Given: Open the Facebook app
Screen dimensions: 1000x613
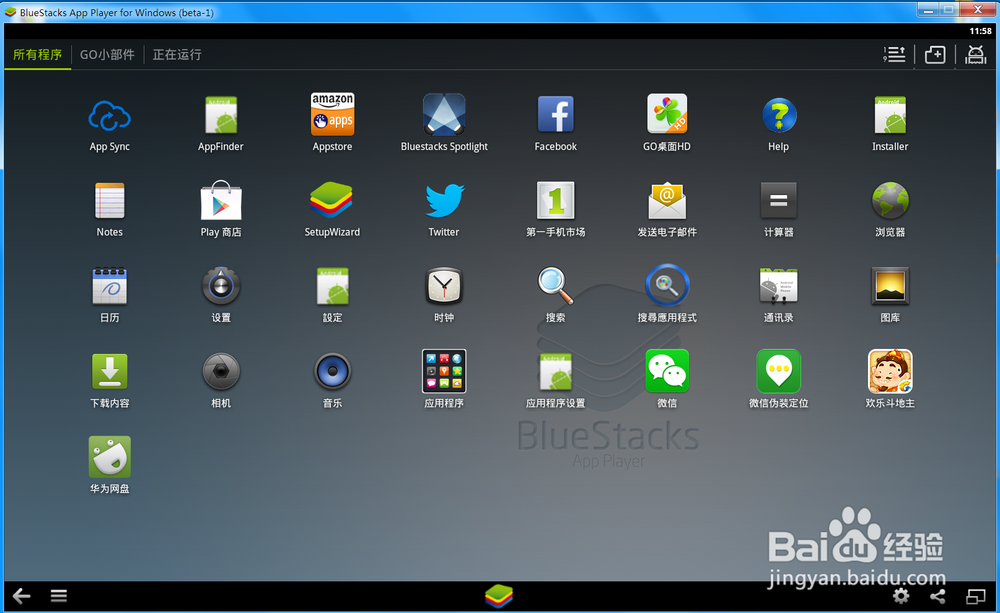Looking at the screenshot, I should pyautogui.click(x=555, y=115).
